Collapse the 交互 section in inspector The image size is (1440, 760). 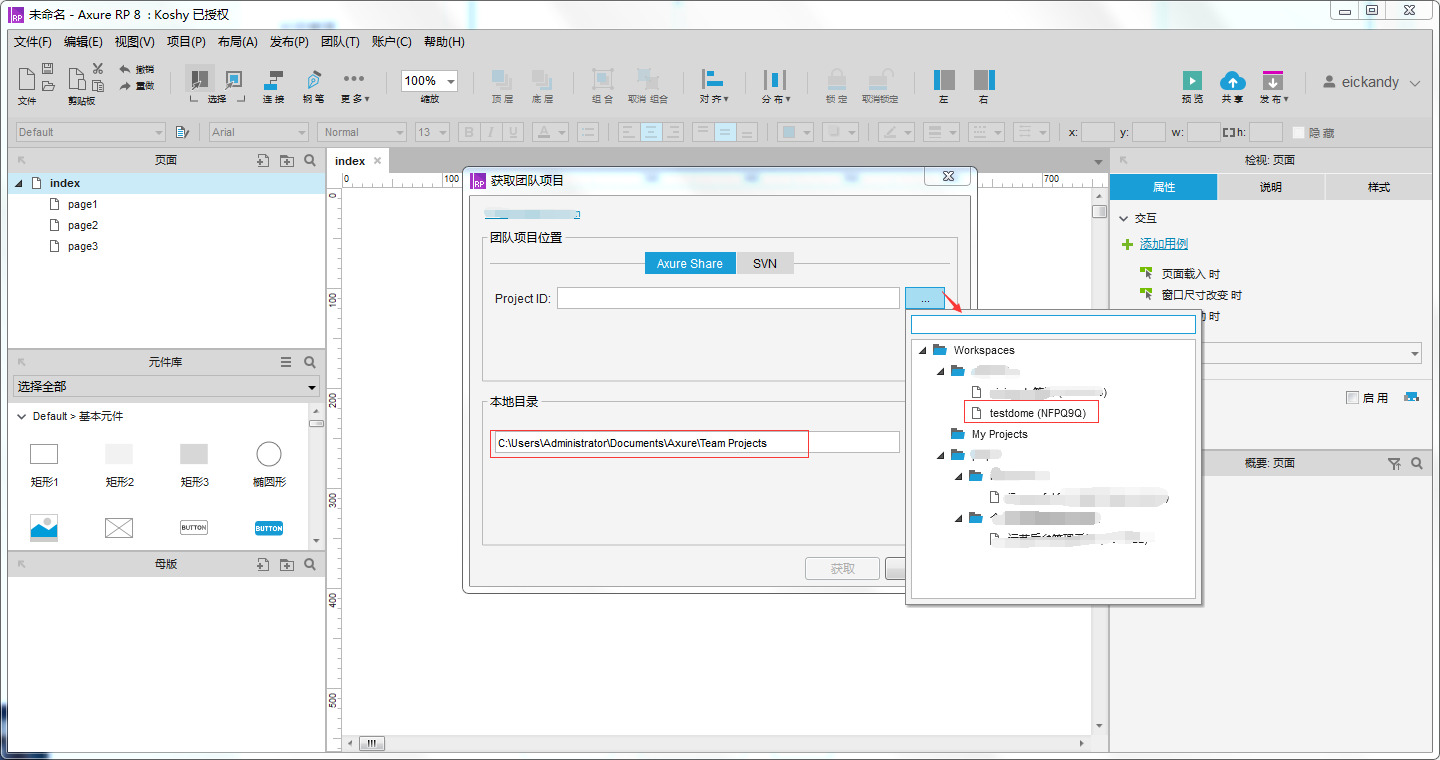coord(1124,218)
